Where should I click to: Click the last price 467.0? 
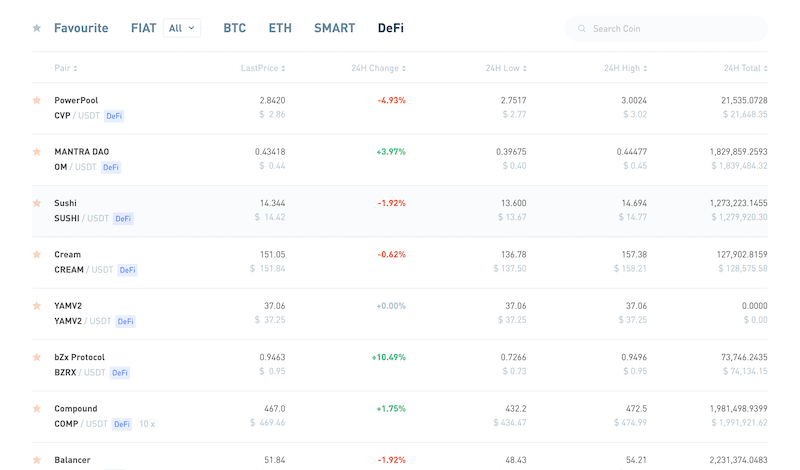[274, 409]
